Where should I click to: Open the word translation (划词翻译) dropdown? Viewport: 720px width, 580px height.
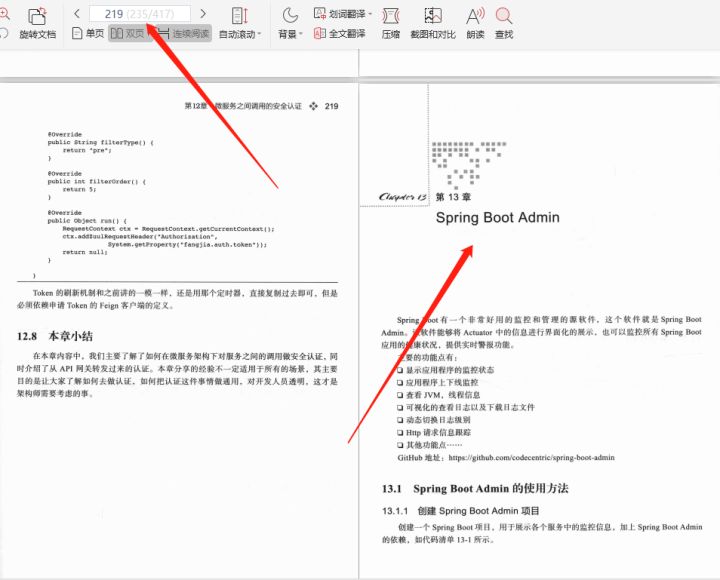coord(343,14)
